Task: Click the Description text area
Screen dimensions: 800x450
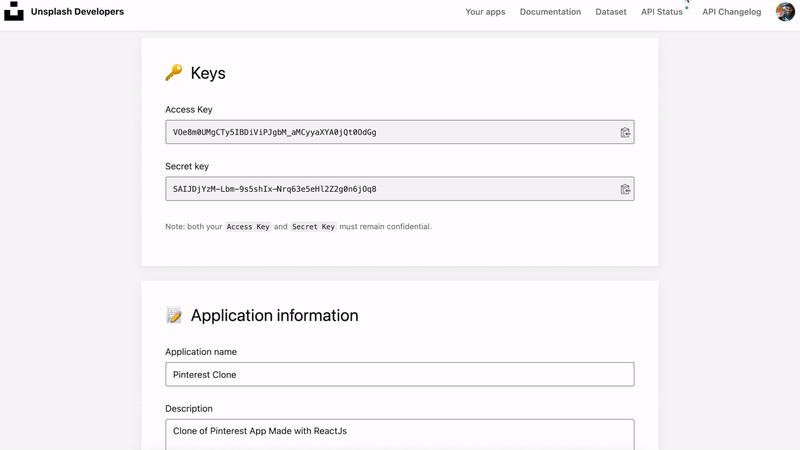Action: [x=399, y=434]
